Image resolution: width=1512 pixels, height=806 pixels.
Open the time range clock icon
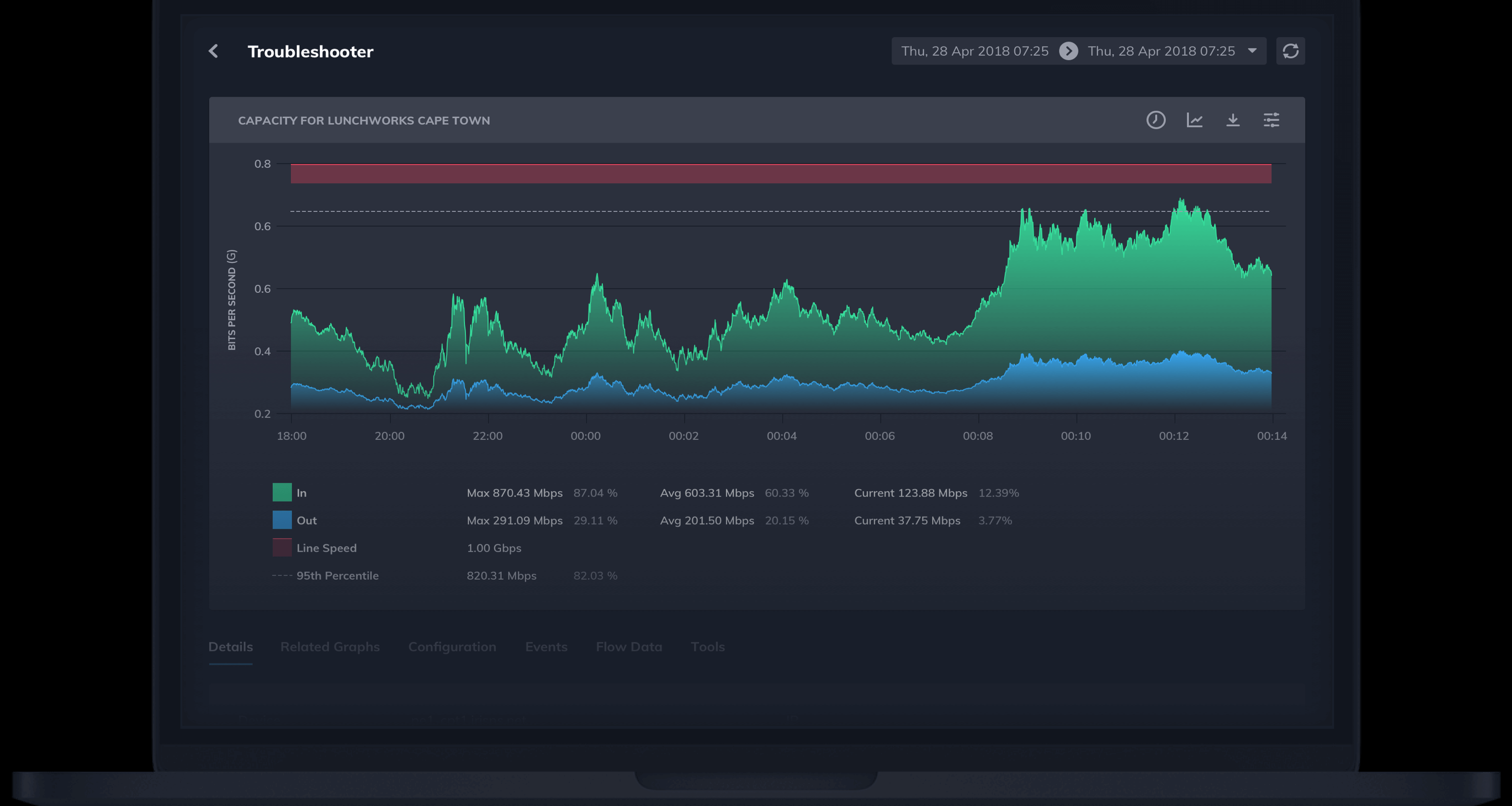coord(1155,120)
